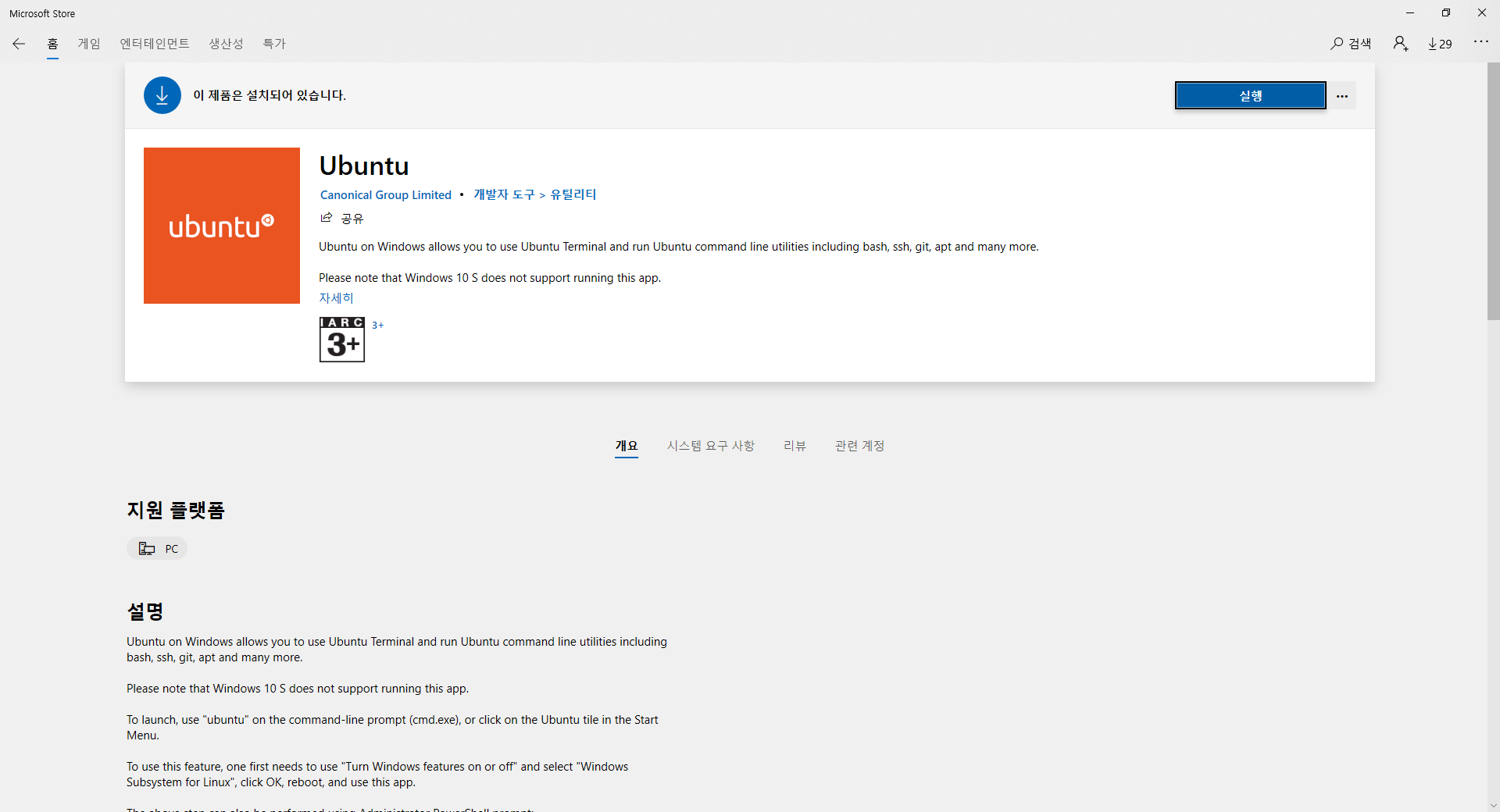
Task: Switch to the 게임 tab
Action: (89, 44)
